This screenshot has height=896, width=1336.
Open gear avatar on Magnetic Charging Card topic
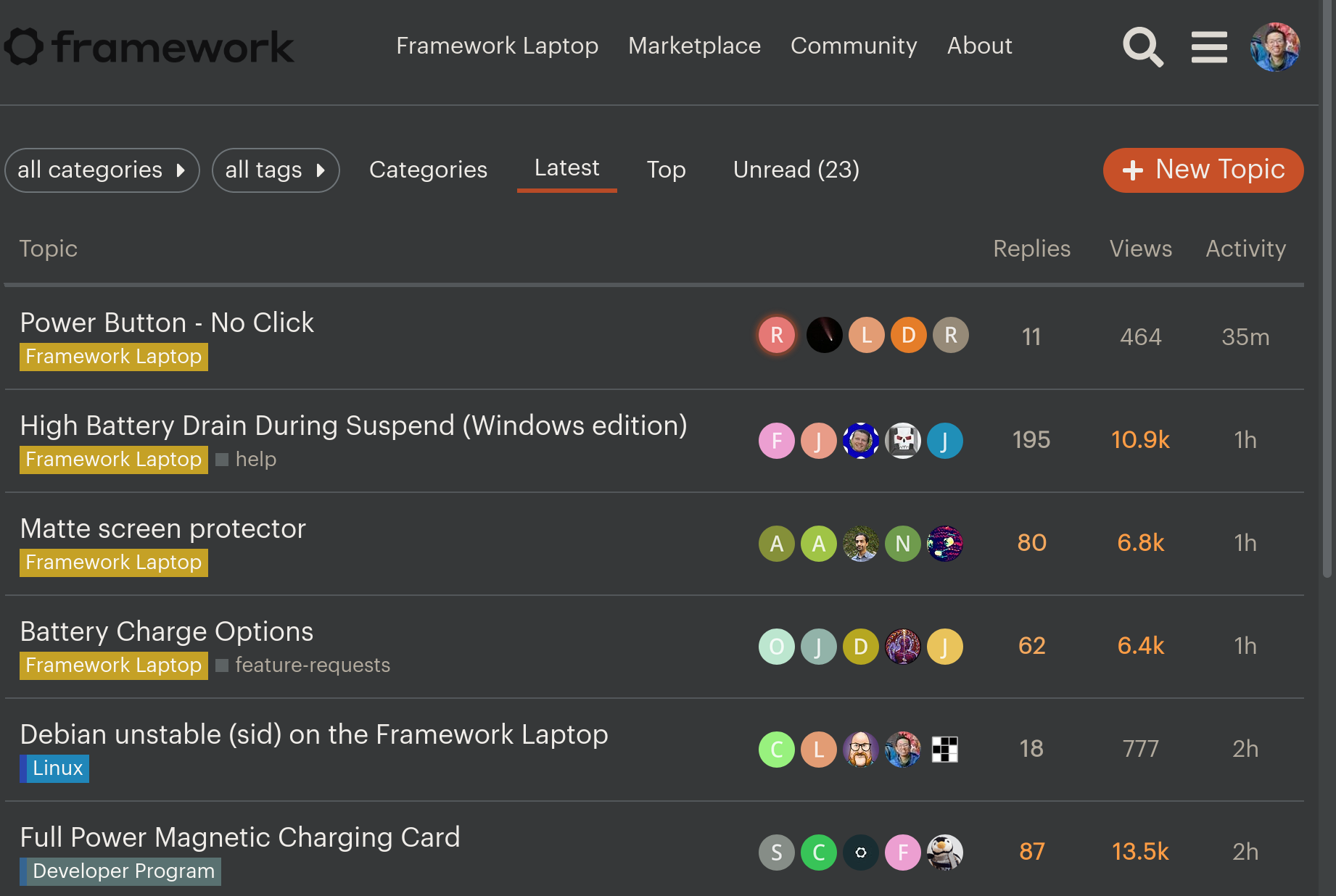(x=861, y=852)
